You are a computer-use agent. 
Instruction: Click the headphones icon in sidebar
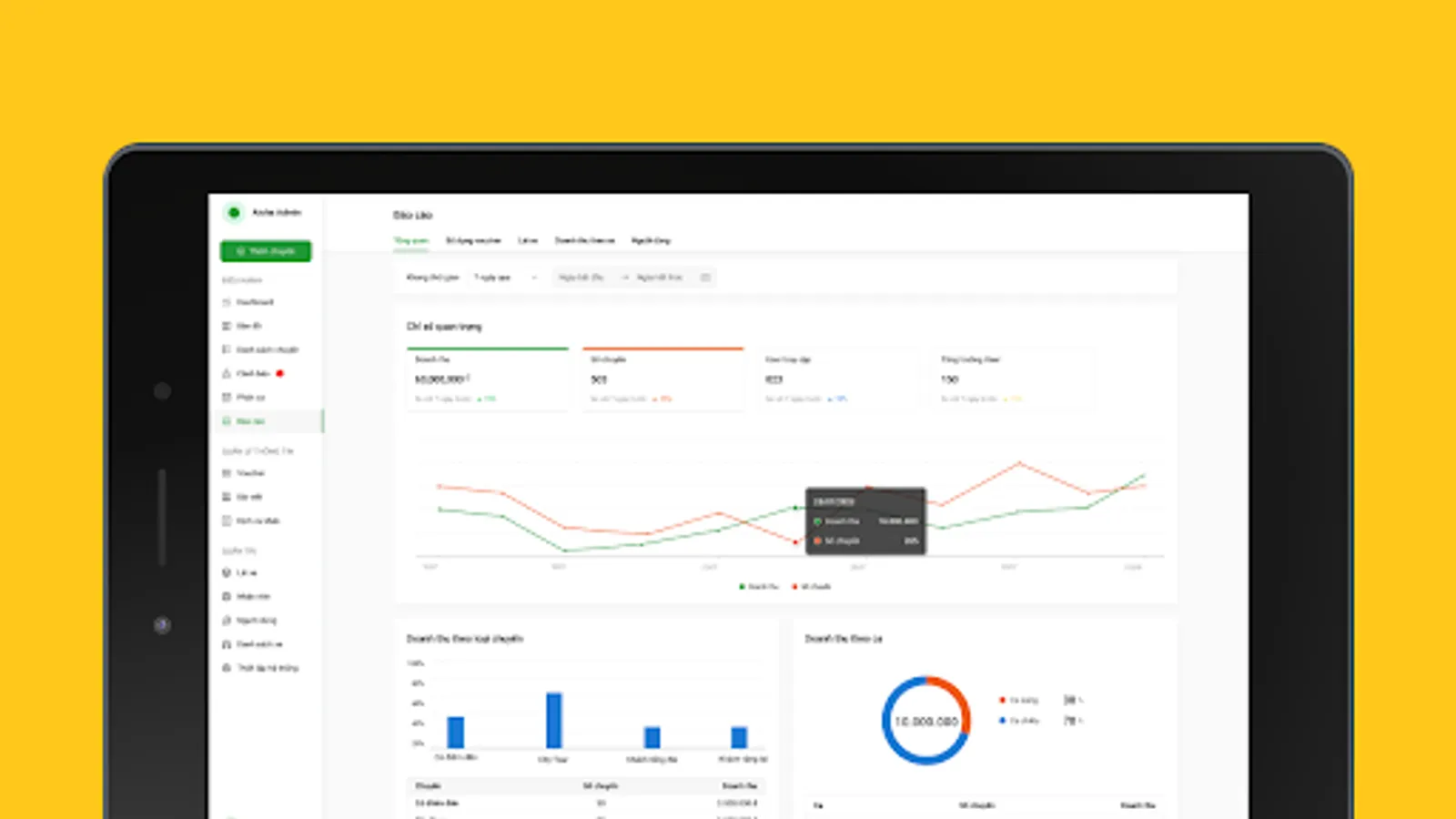pyautogui.click(x=227, y=644)
